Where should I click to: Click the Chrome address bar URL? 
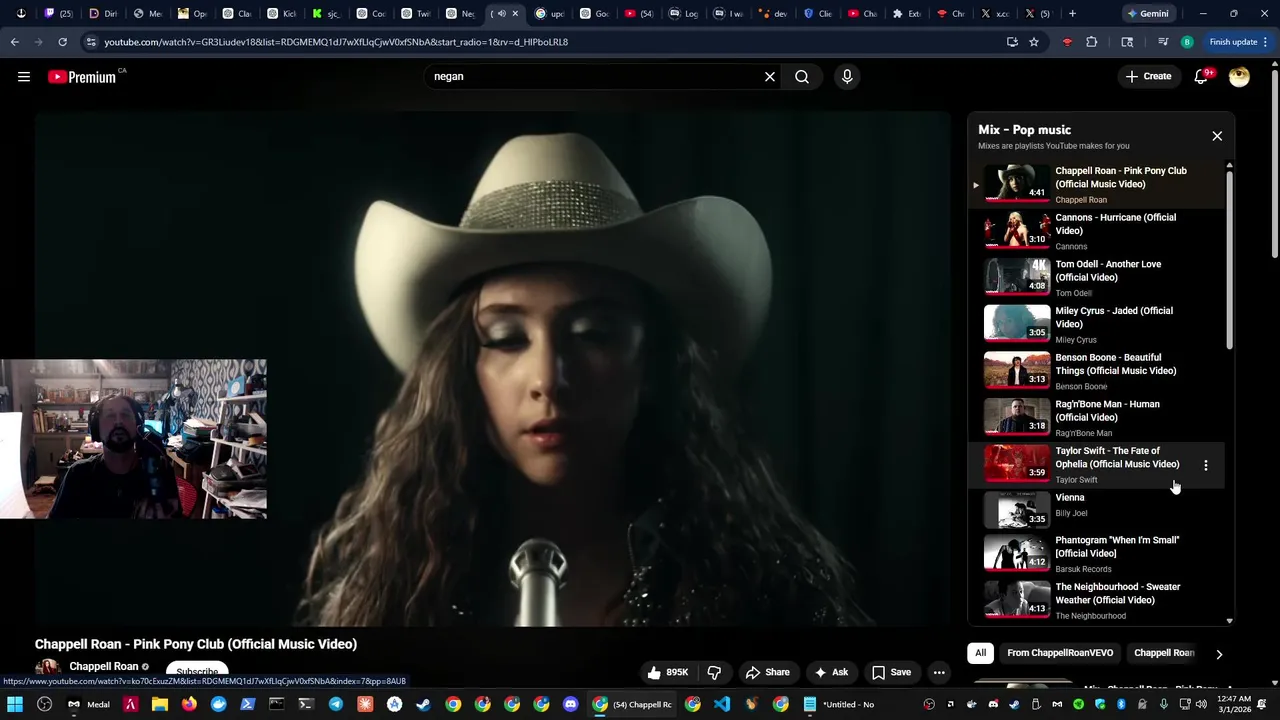336,42
